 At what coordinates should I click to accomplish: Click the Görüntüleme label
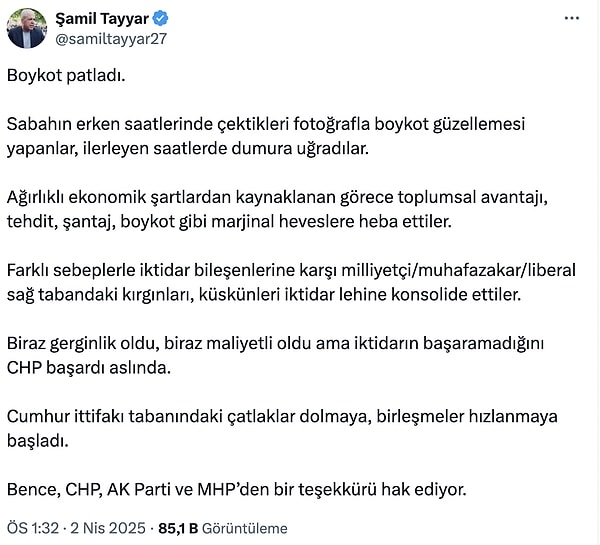[243, 528]
